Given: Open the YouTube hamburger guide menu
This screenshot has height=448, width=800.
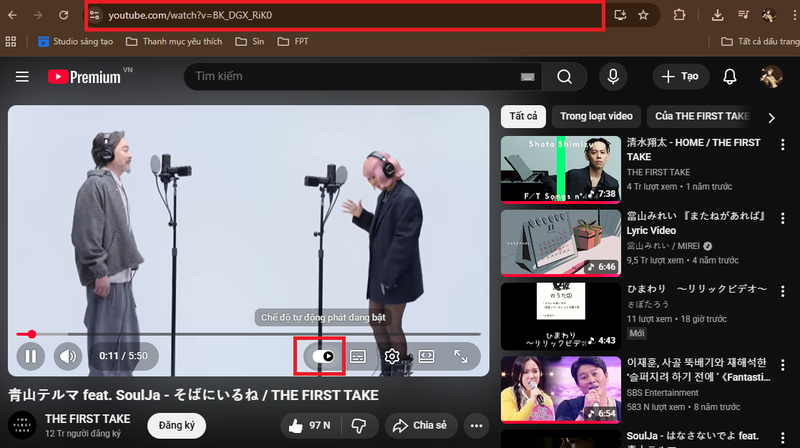Looking at the screenshot, I should (22, 77).
